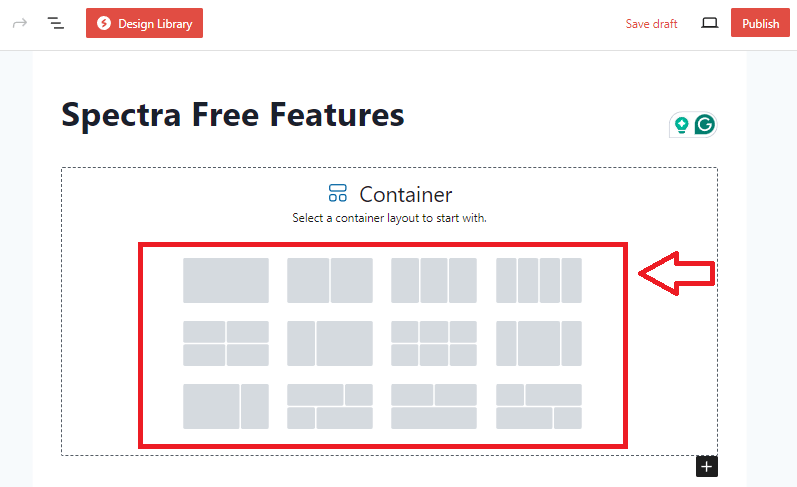The image size is (797, 487).
Task: Select the single-column container layout
Action: coord(226,280)
